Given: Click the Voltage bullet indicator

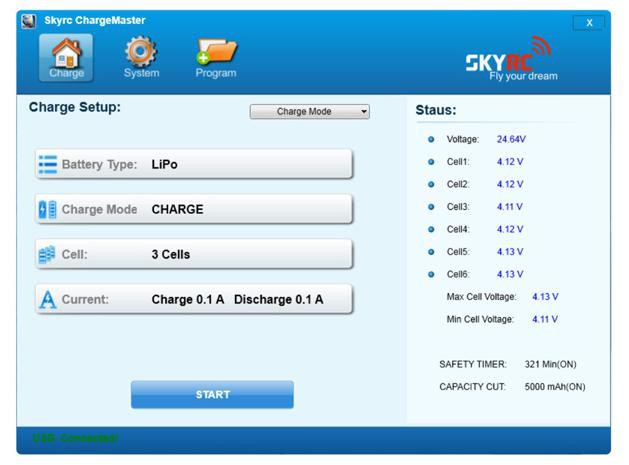Looking at the screenshot, I should [x=431, y=140].
